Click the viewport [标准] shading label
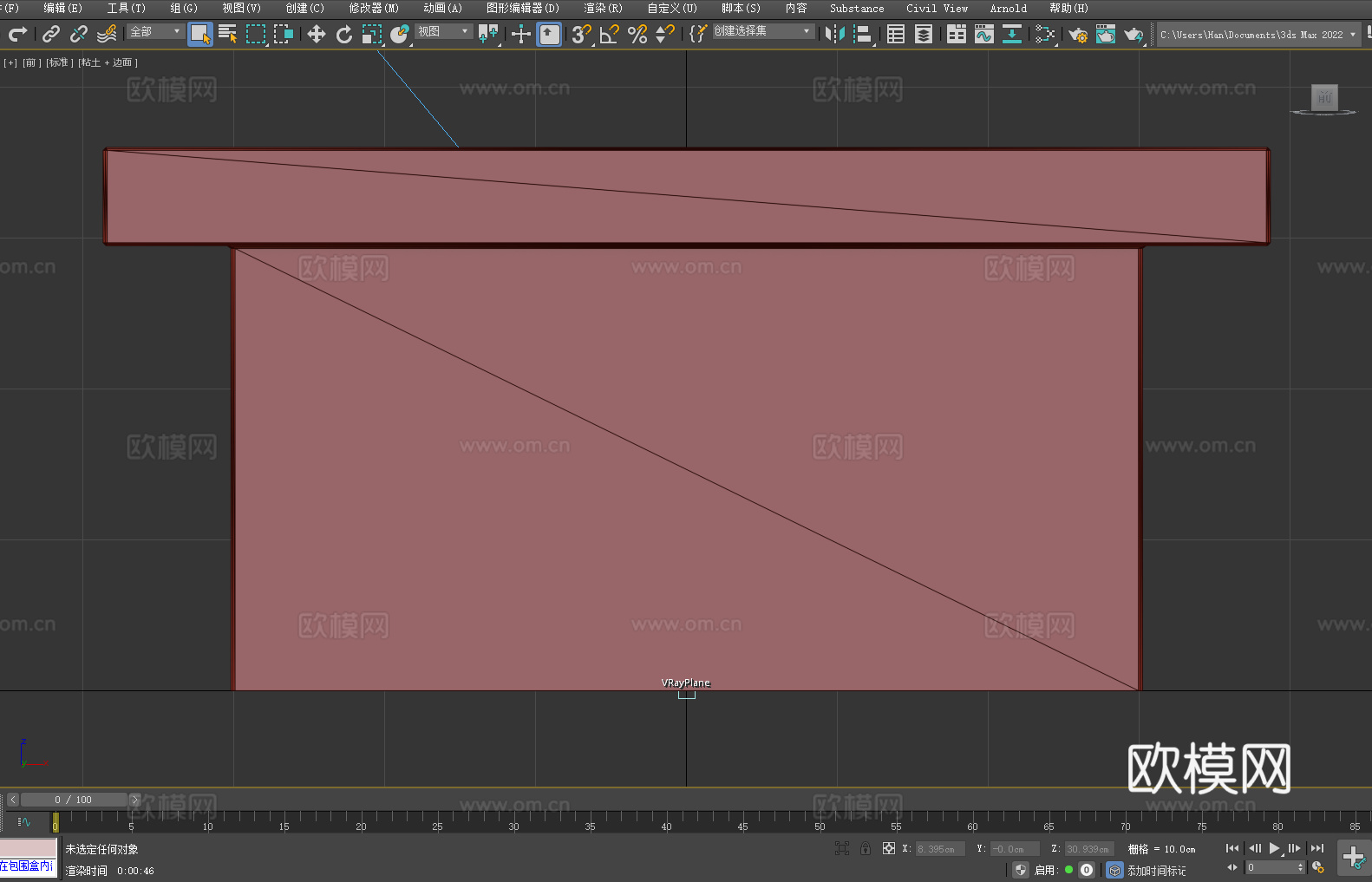 point(60,62)
